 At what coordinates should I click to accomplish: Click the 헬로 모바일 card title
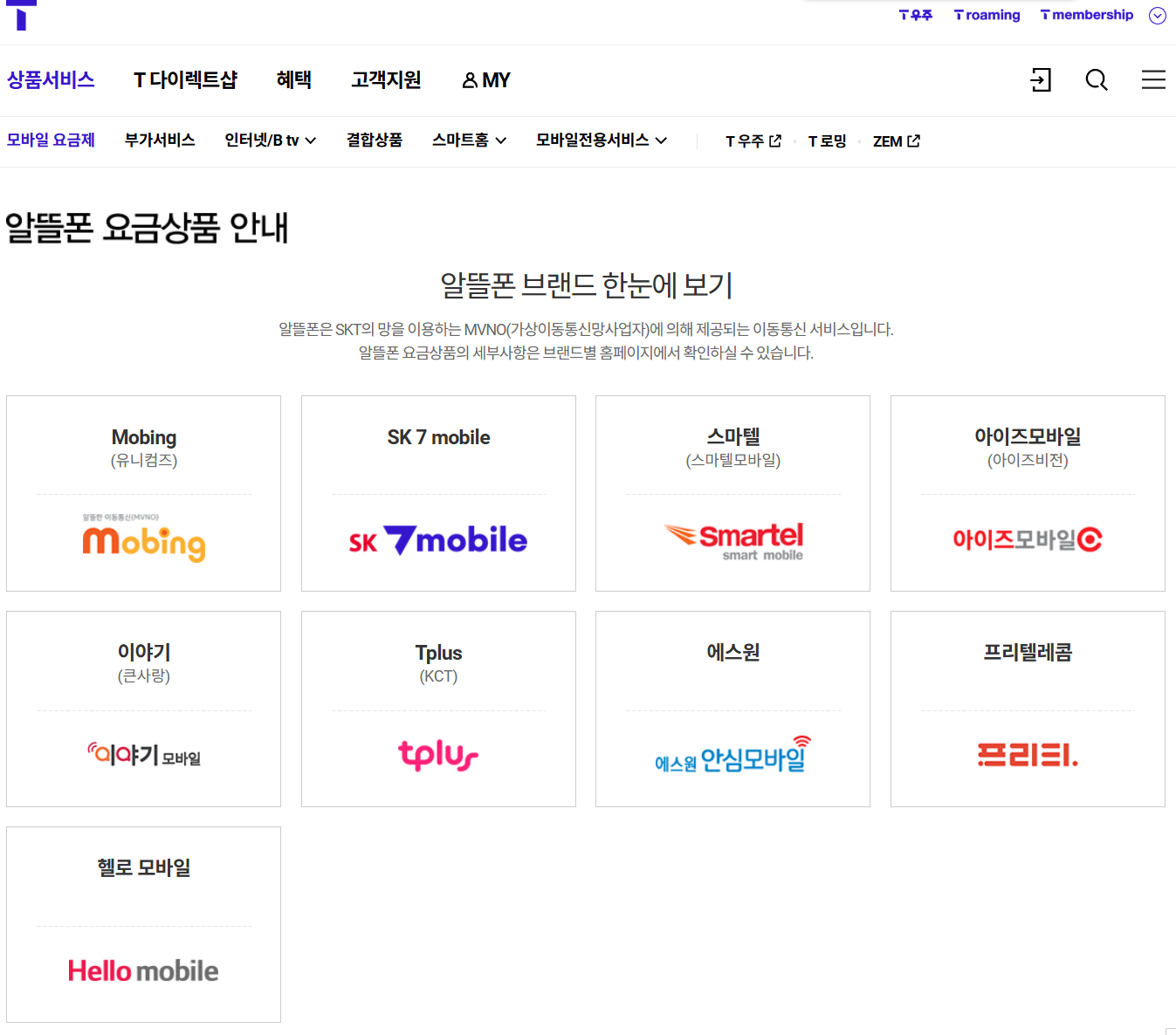pyautogui.click(x=144, y=867)
